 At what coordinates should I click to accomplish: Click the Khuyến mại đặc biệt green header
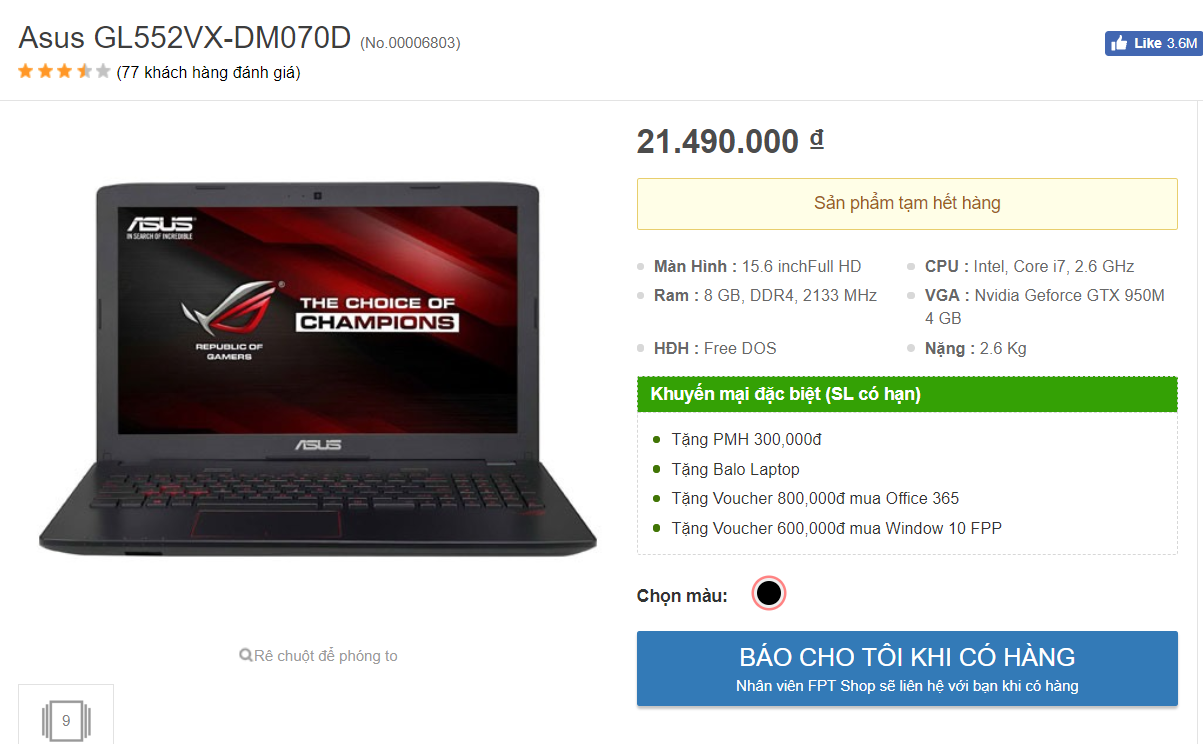click(907, 394)
